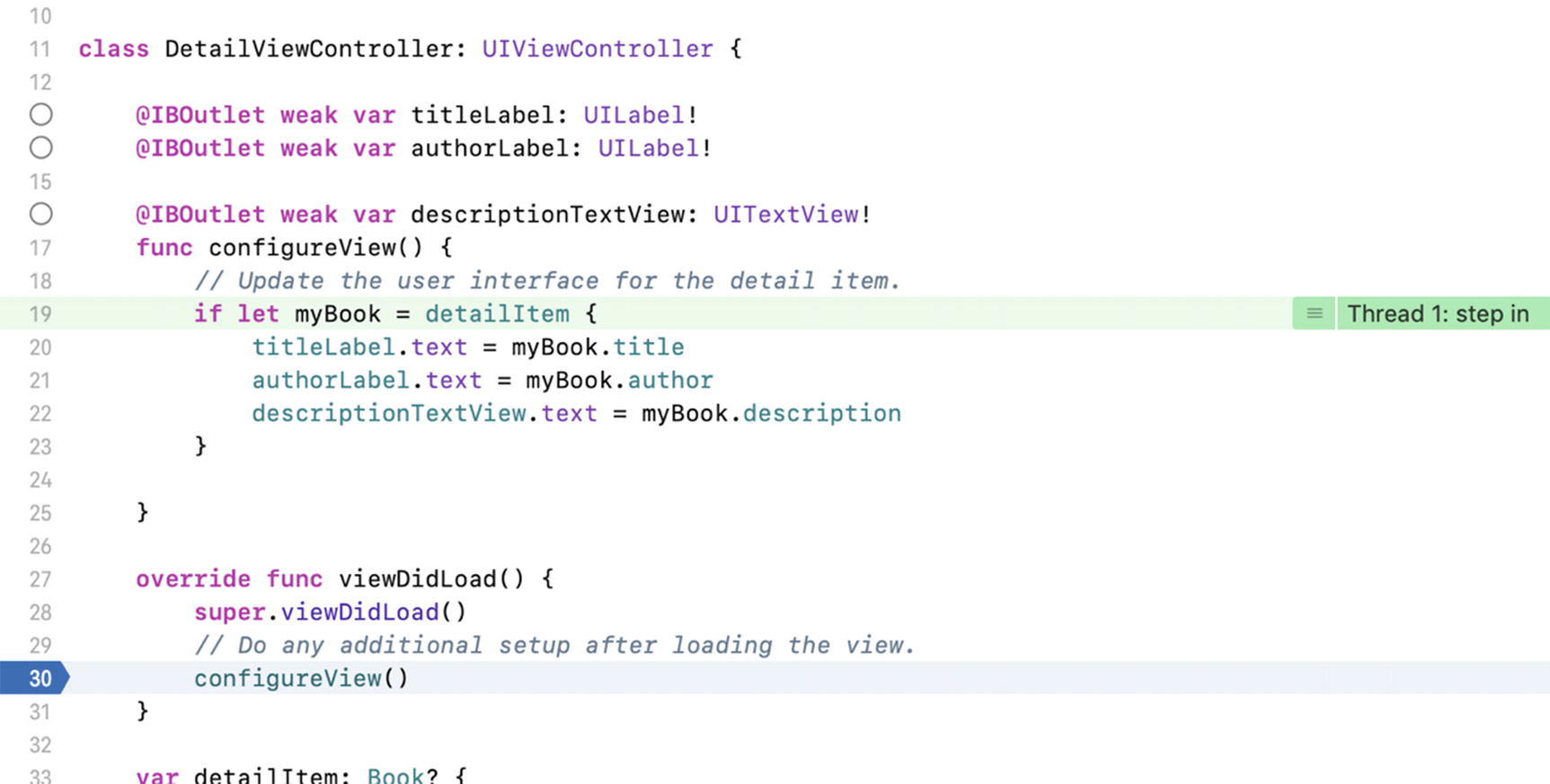Click the 'configureView()' call on line 30
Viewport: 1550px width, 784px height.
(301, 679)
